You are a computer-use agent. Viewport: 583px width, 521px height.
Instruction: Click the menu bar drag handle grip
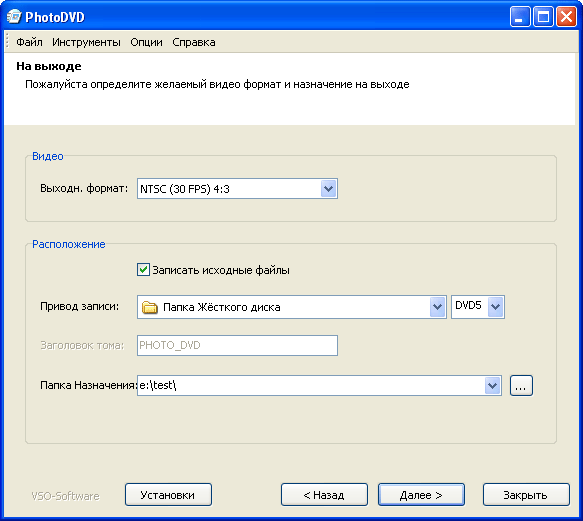(x=7, y=42)
